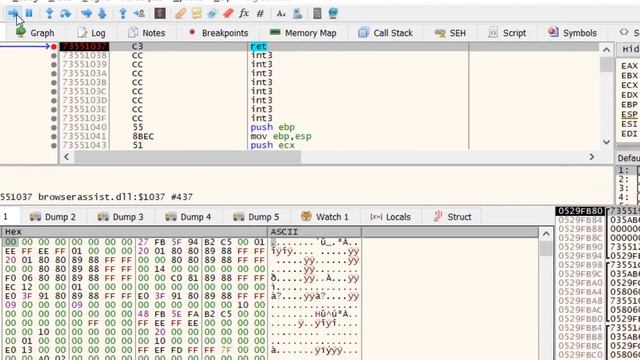Toggle the breakpoint dot at address 73551043

tap(54, 145)
